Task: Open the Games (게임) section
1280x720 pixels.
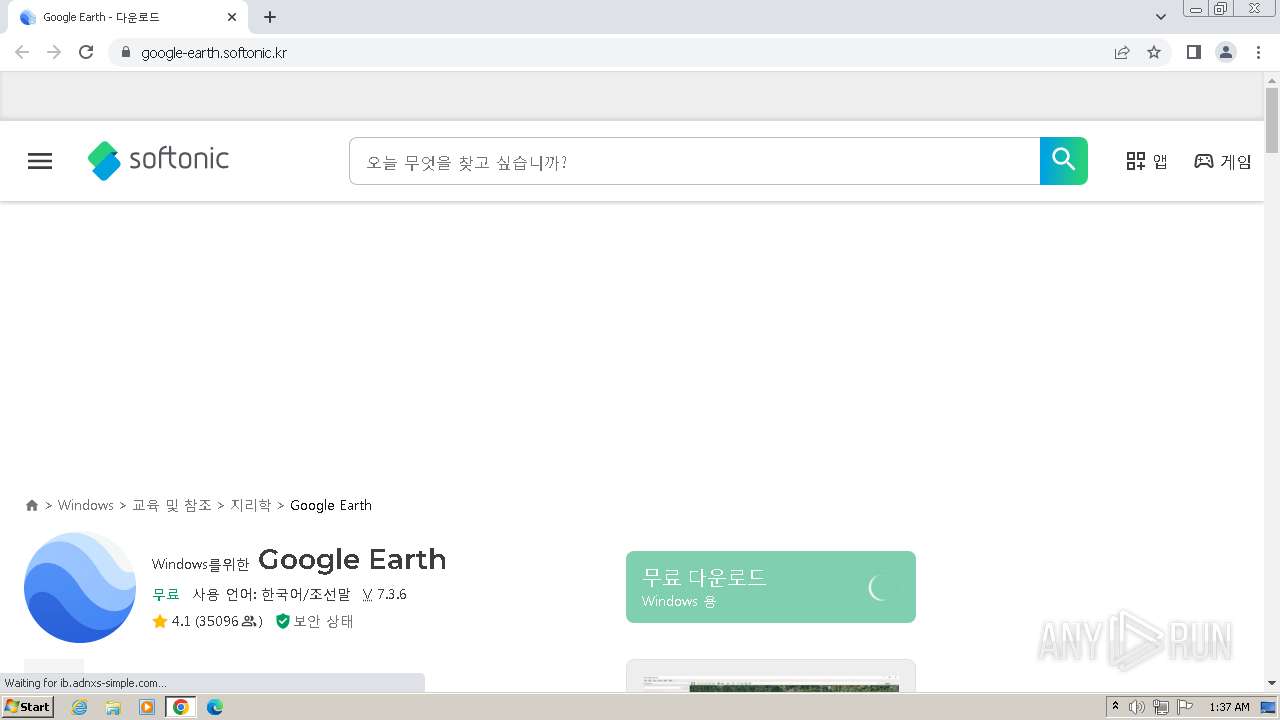Action: (x=1222, y=161)
